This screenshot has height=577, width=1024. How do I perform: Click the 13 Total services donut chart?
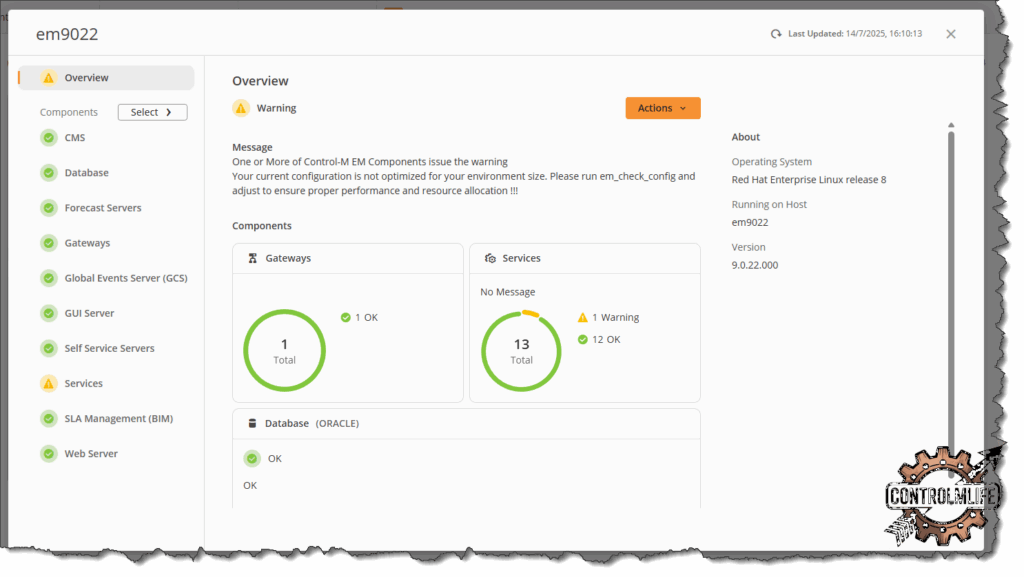[521, 350]
